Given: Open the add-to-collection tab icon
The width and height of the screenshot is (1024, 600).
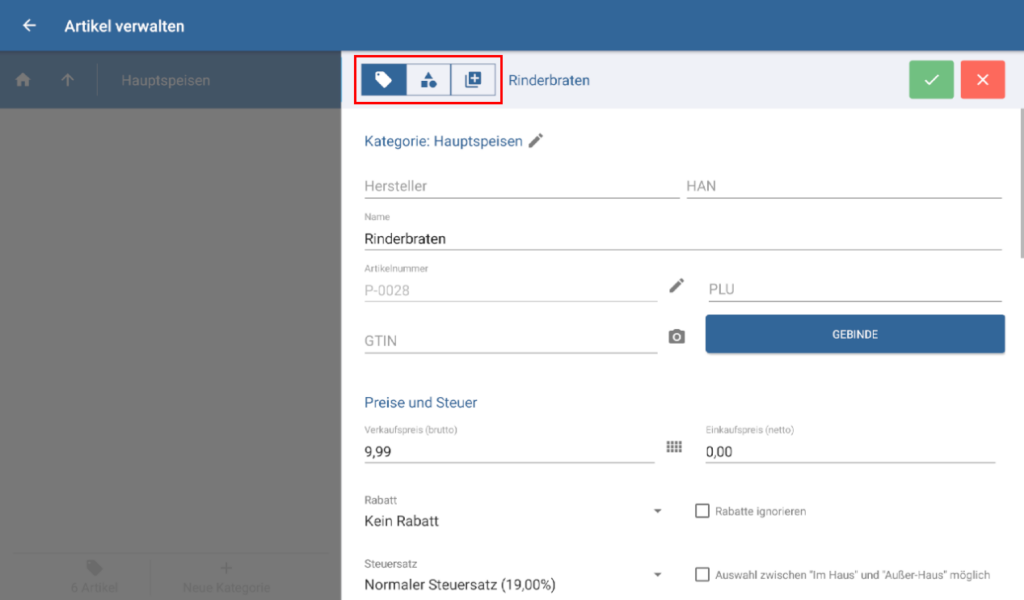Looking at the screenshot, I should point(473,80).
